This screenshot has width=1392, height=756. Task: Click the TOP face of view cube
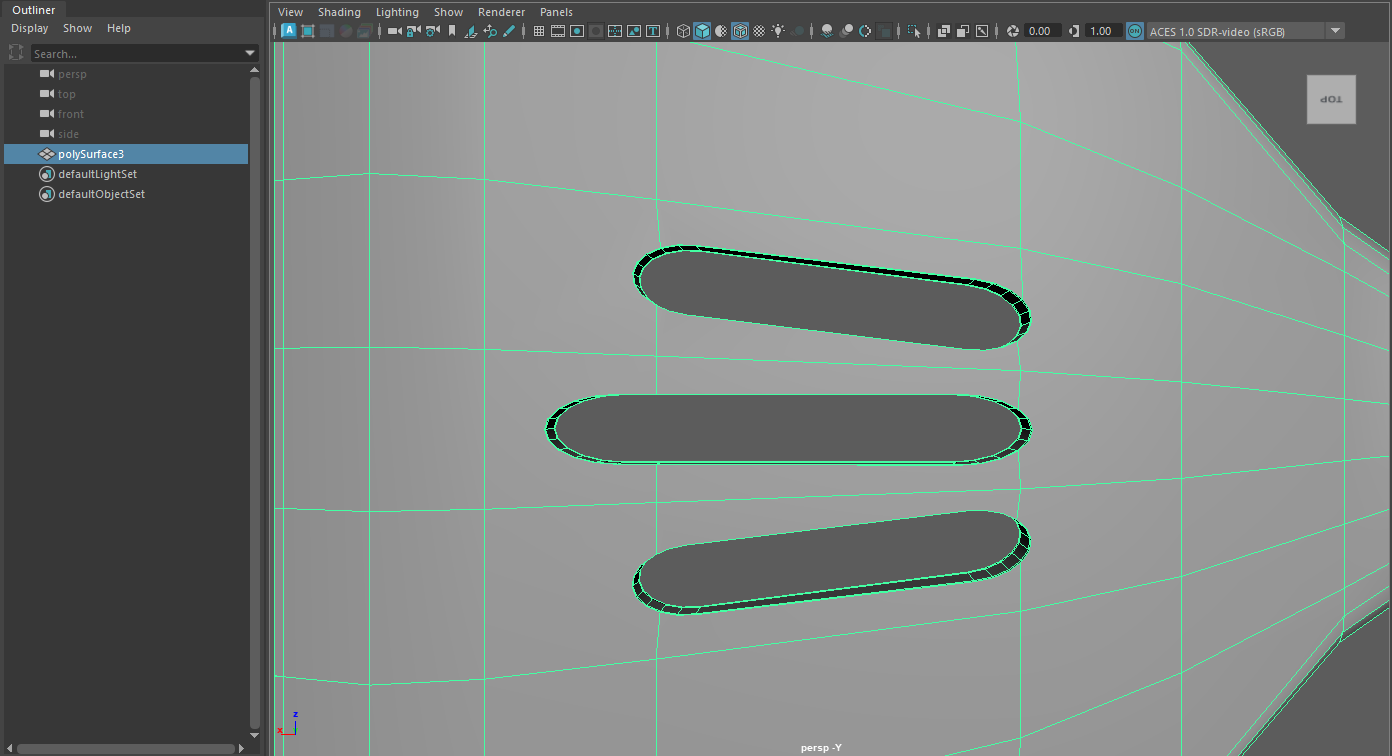1331,99
